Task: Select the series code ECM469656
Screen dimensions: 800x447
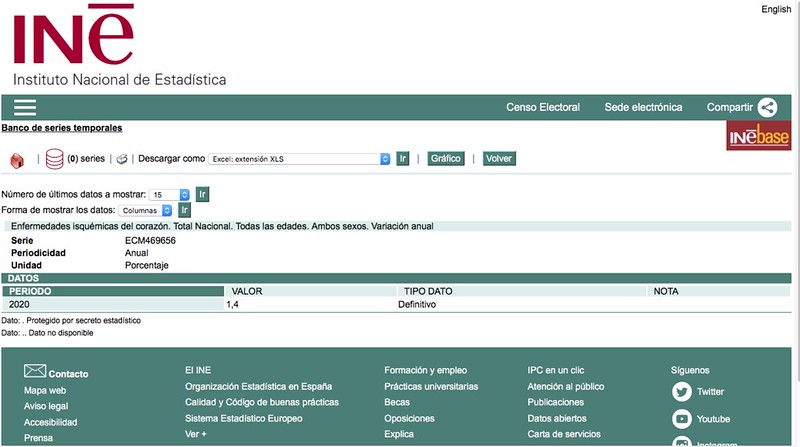Action: [150, 241]
